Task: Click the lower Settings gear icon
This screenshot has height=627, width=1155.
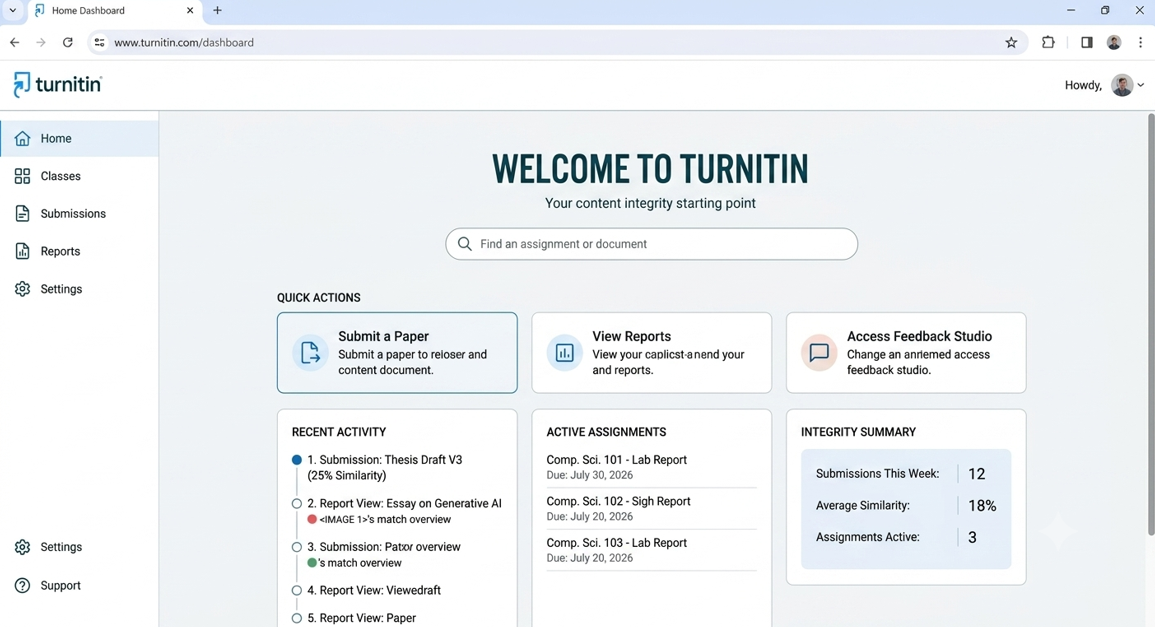Action: (x=22, y=547)
